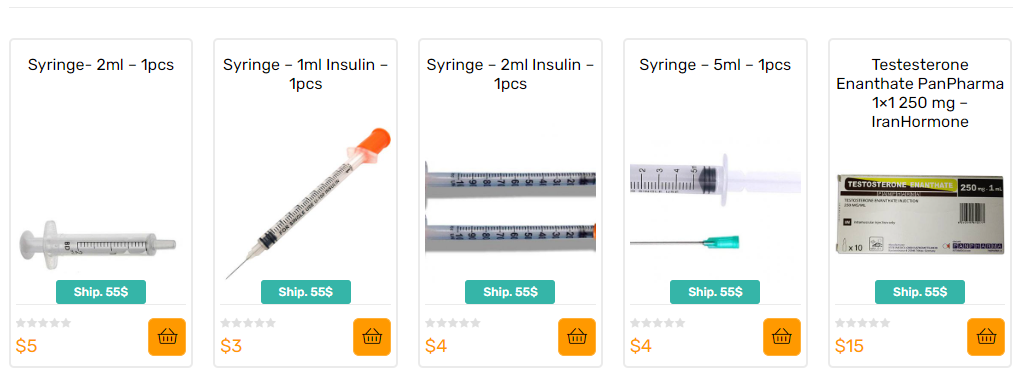
Task: Add Syringe 5ml to basket
Action: [781, 336]
